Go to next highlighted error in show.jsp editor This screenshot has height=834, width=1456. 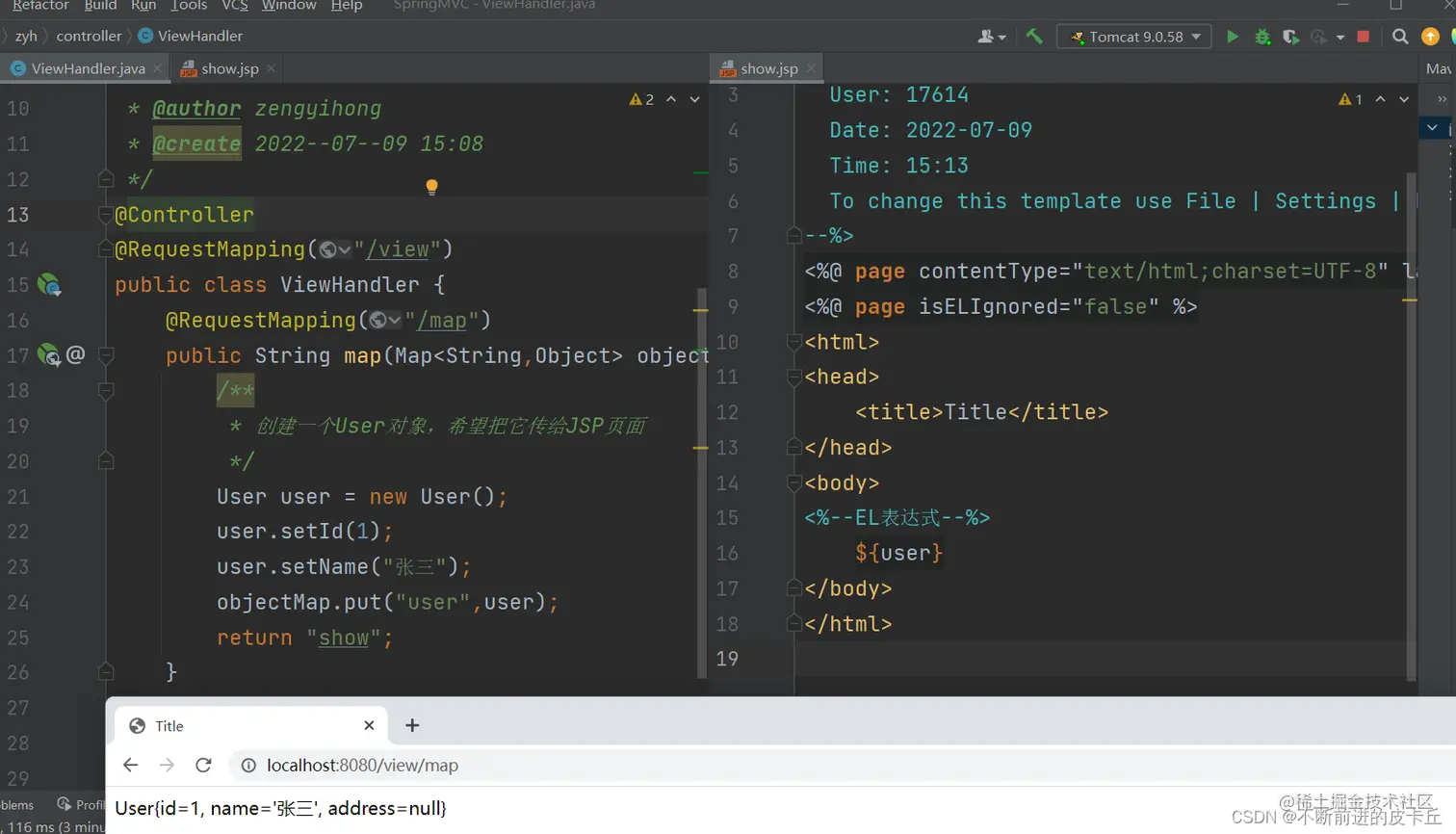(1404, 99)
